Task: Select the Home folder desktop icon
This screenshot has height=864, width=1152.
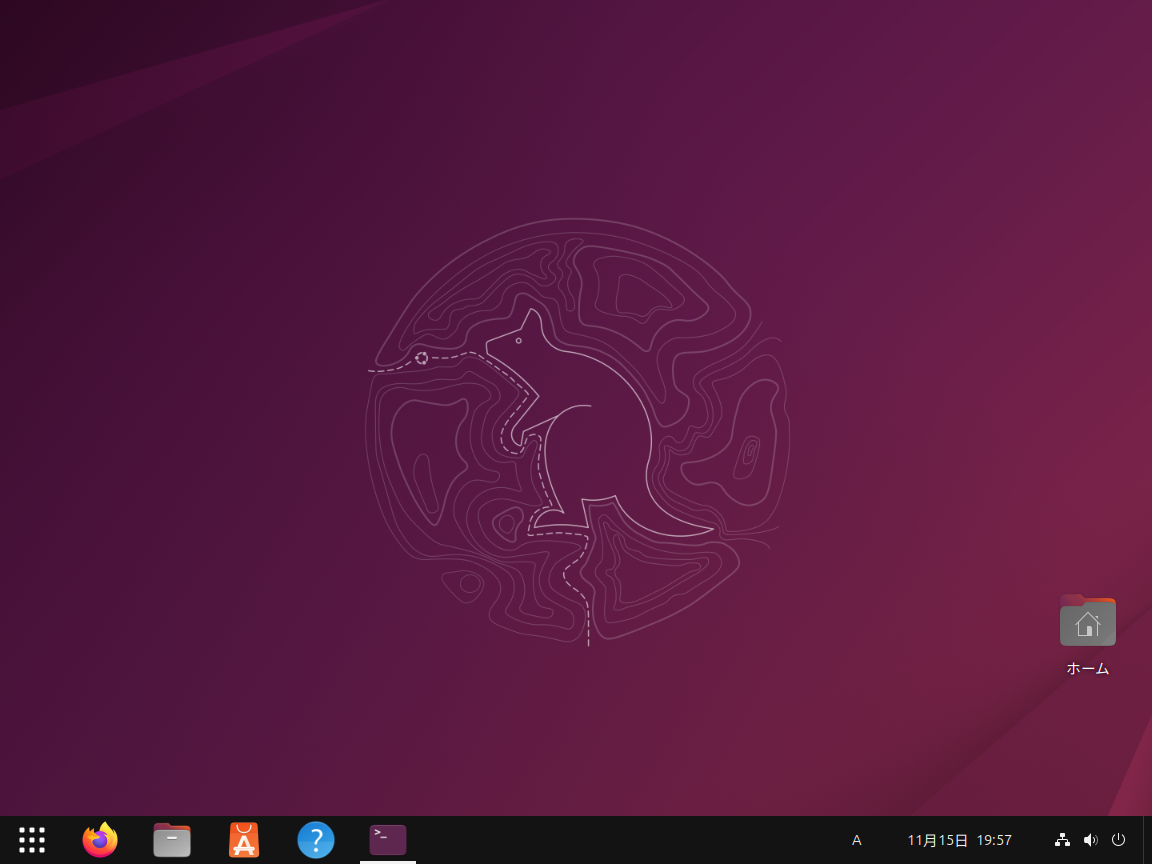Action: click(1088, 622)
